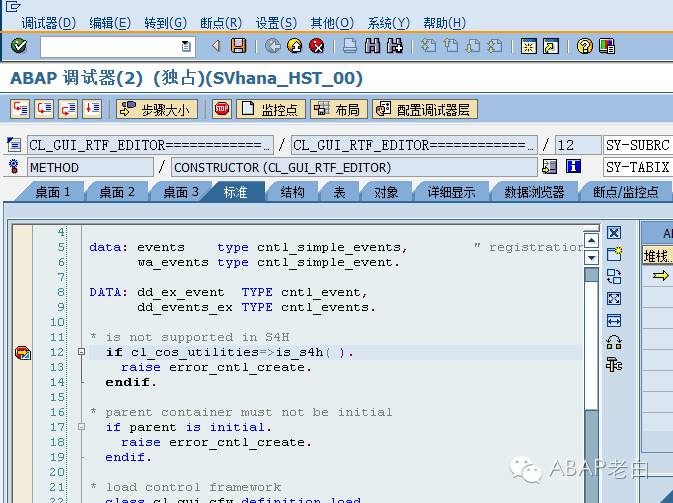
Task: Click the 步骤大小 step size button
Action: [x=157, y=109]
